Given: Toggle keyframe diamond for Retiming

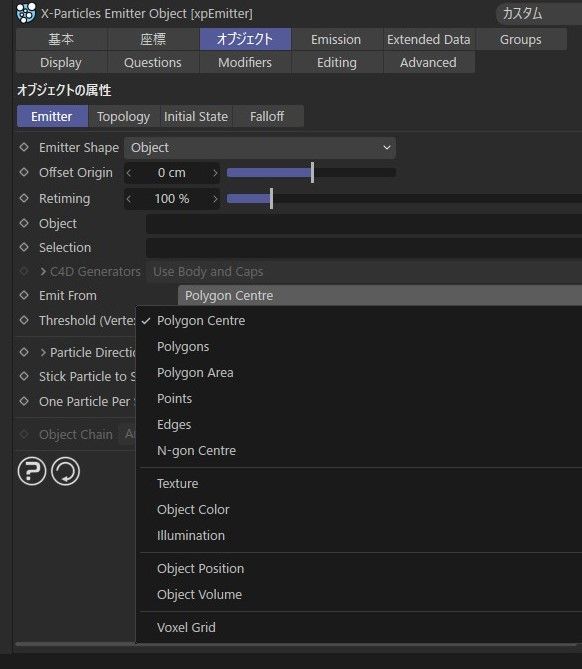Looking at the screenshot, I should (24, 198).
